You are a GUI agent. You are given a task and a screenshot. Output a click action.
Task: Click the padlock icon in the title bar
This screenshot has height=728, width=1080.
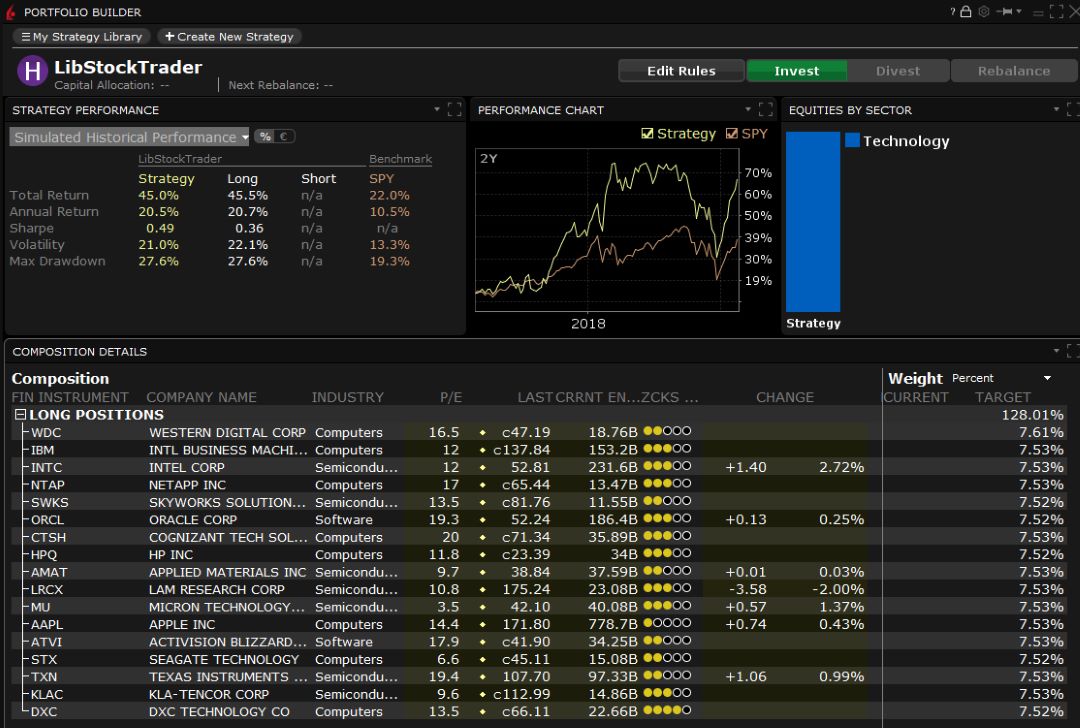[x=966, y=11]
